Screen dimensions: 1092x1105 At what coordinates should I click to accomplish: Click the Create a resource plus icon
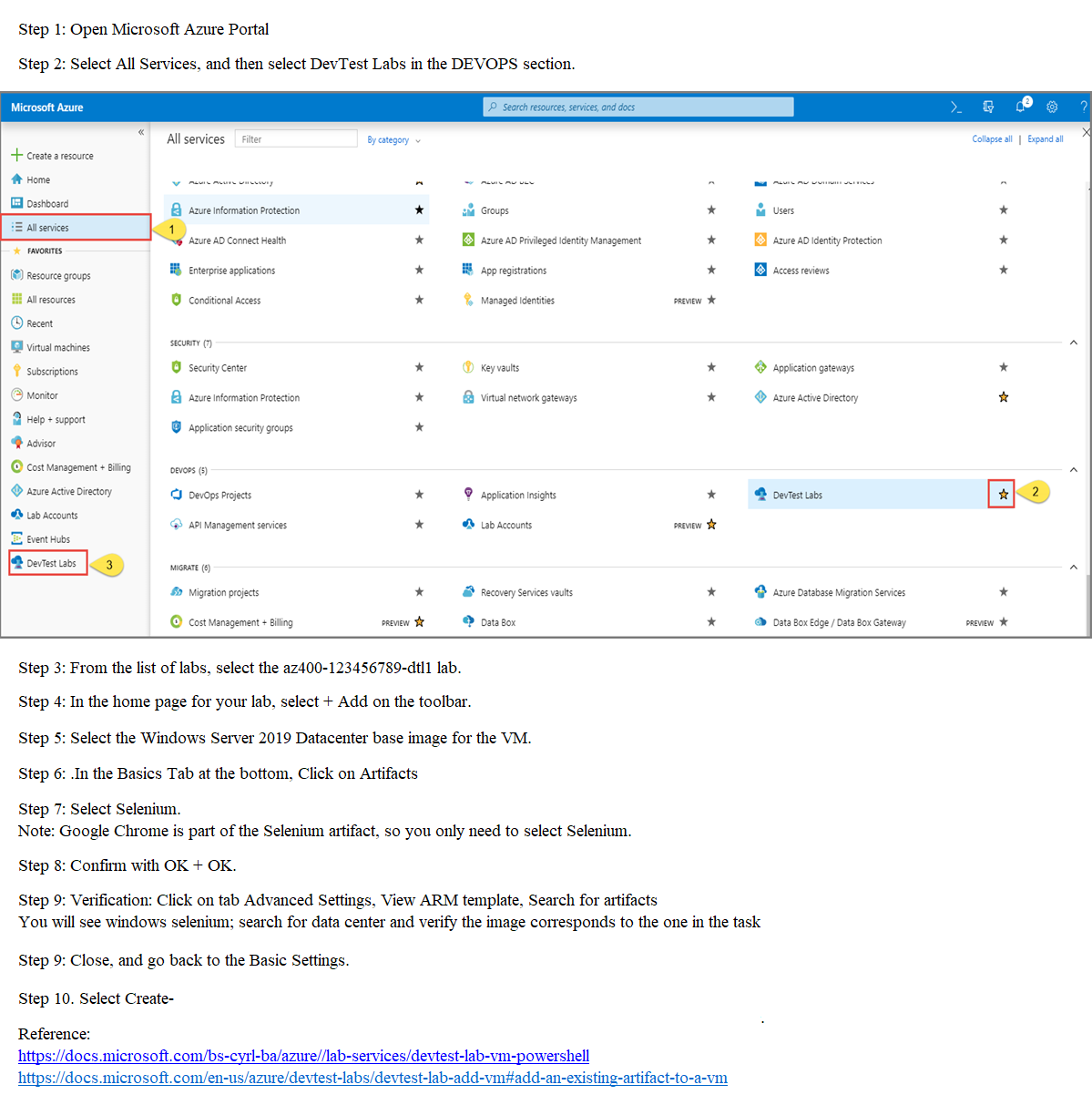pyautogui.click(x=16, y=156)
